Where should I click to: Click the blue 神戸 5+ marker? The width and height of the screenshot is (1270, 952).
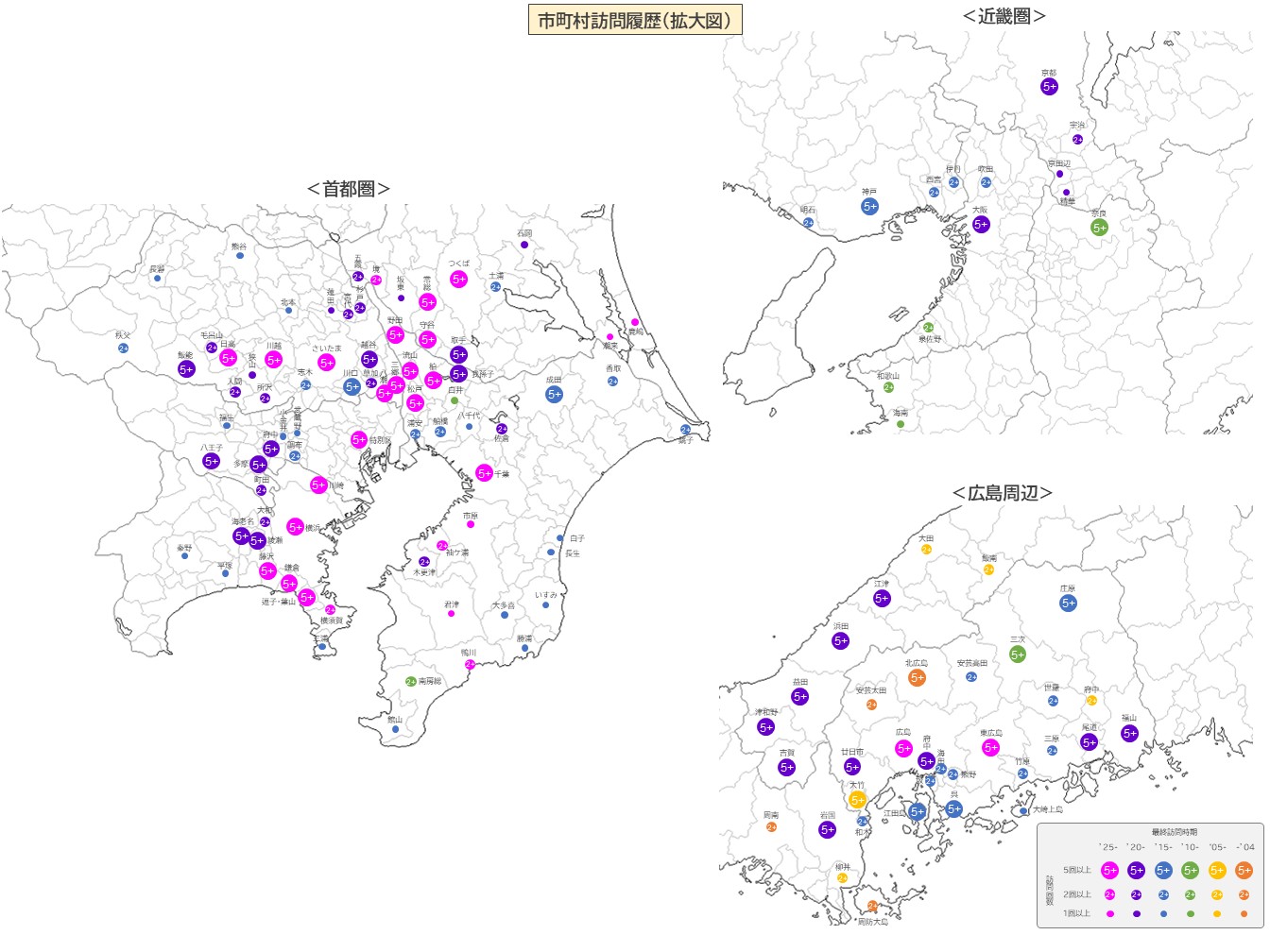point(870,206)
